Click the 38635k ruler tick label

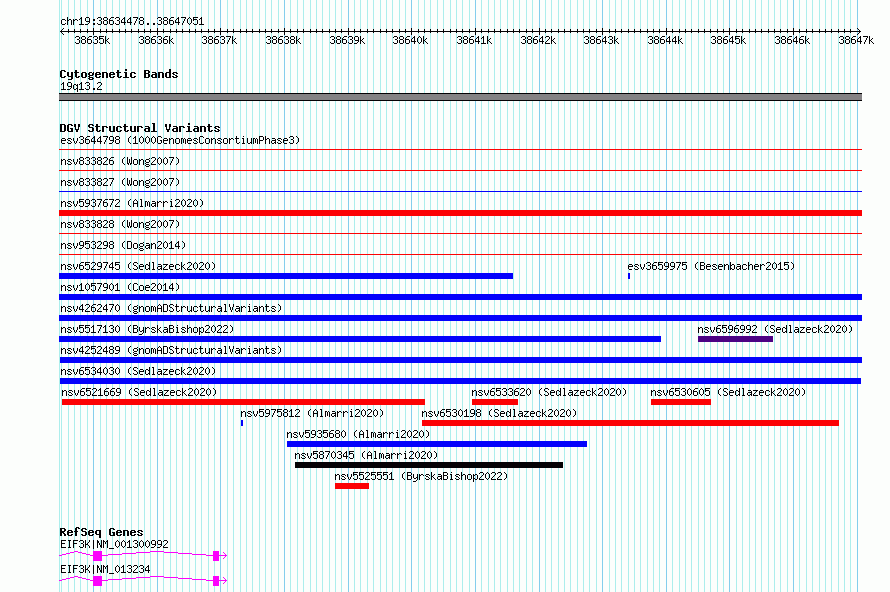92,40
